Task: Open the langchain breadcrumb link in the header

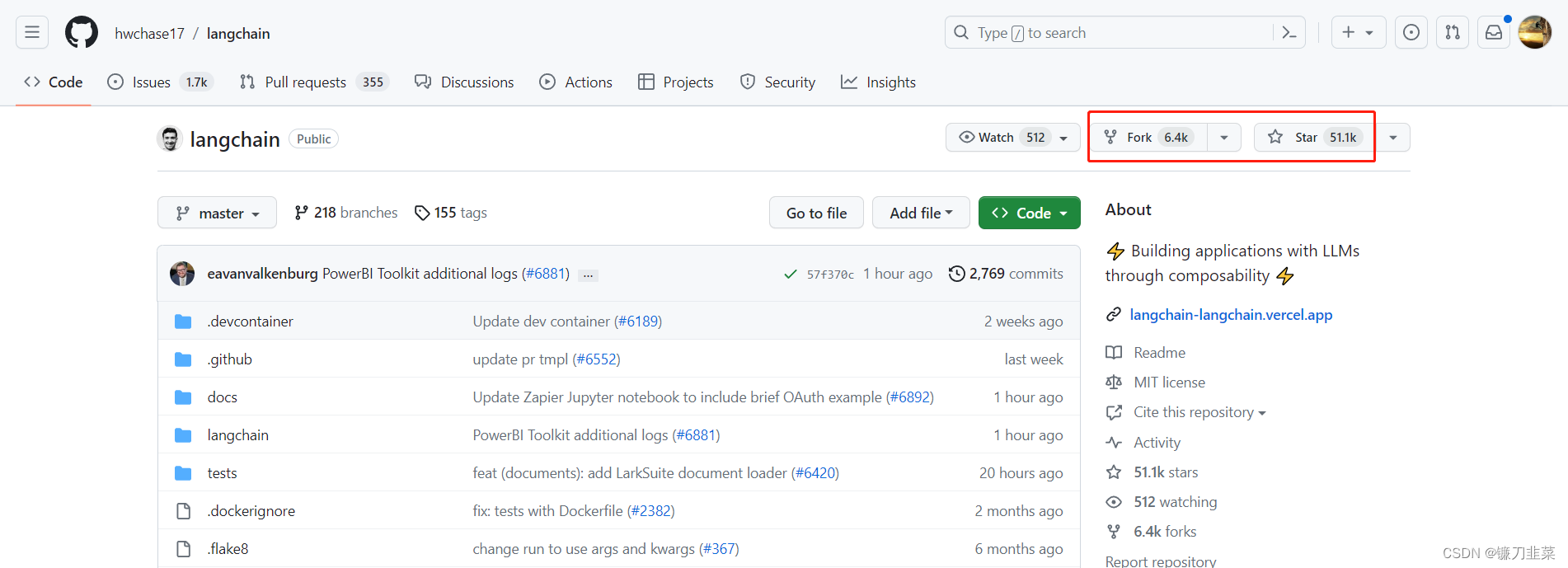Action: point(238,34)
